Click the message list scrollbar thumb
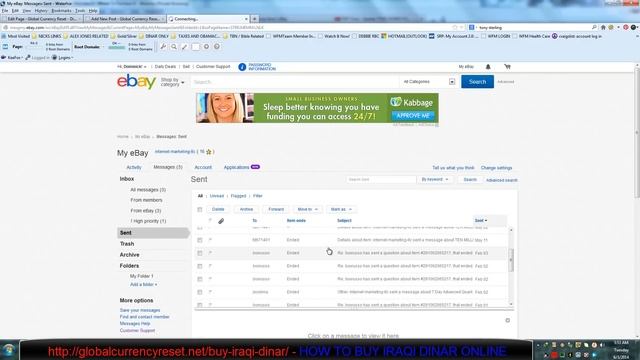This screenshot has height=360, width=640. coord(511,260)
